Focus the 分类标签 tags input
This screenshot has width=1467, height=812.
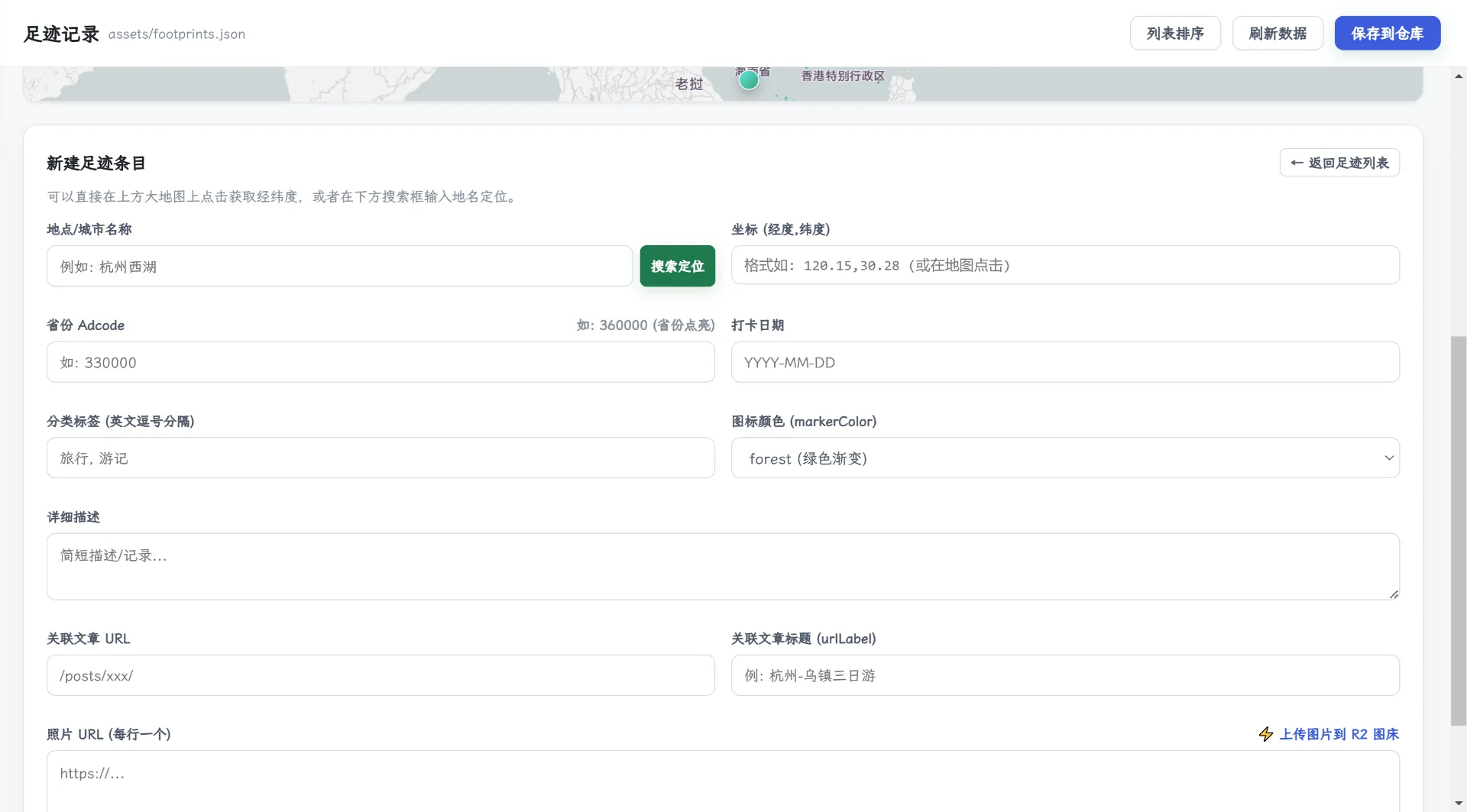(x=381, y=458)
